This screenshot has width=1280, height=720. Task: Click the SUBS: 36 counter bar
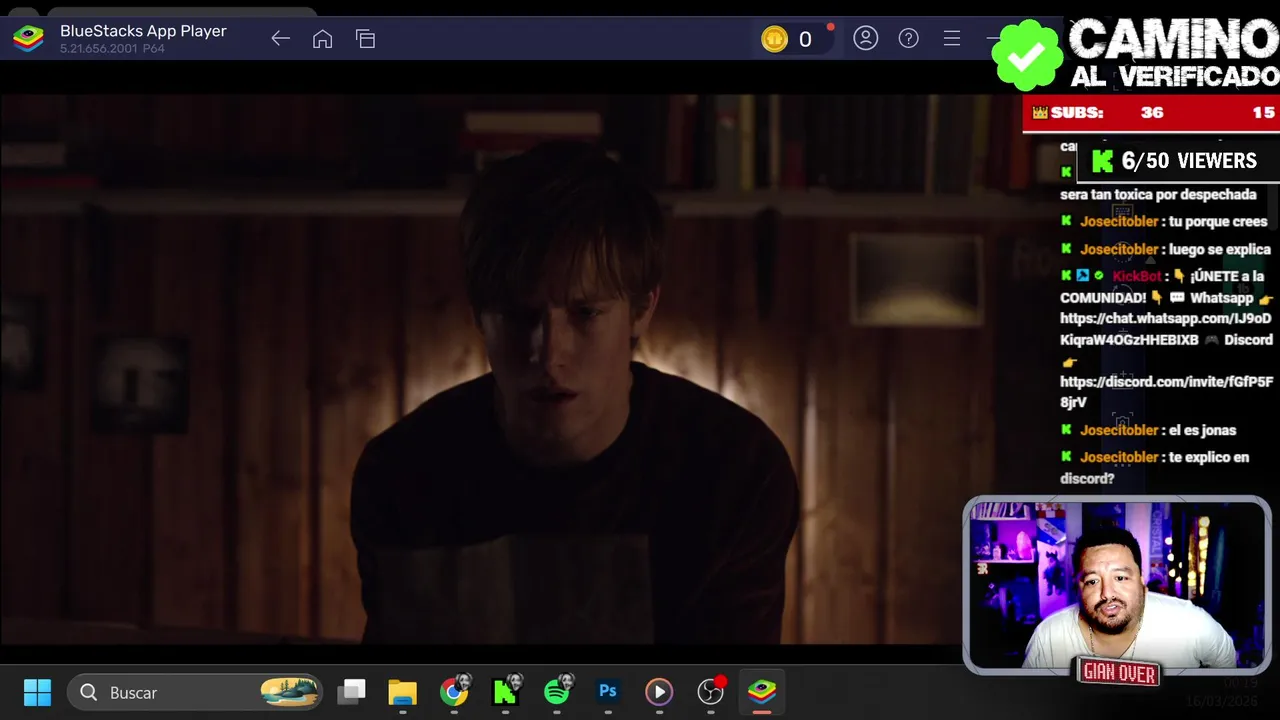pos(1151,113)
